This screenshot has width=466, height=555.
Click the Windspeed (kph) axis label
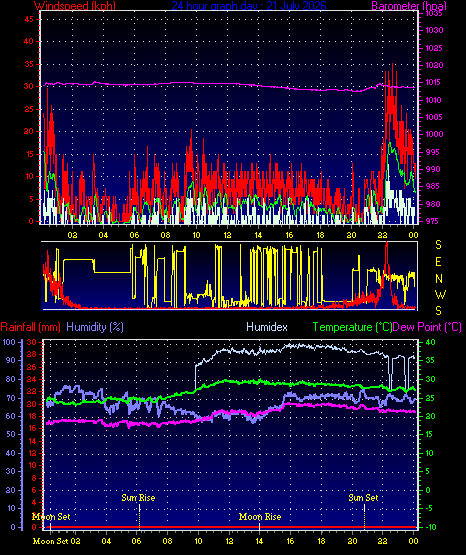[75, 6]
